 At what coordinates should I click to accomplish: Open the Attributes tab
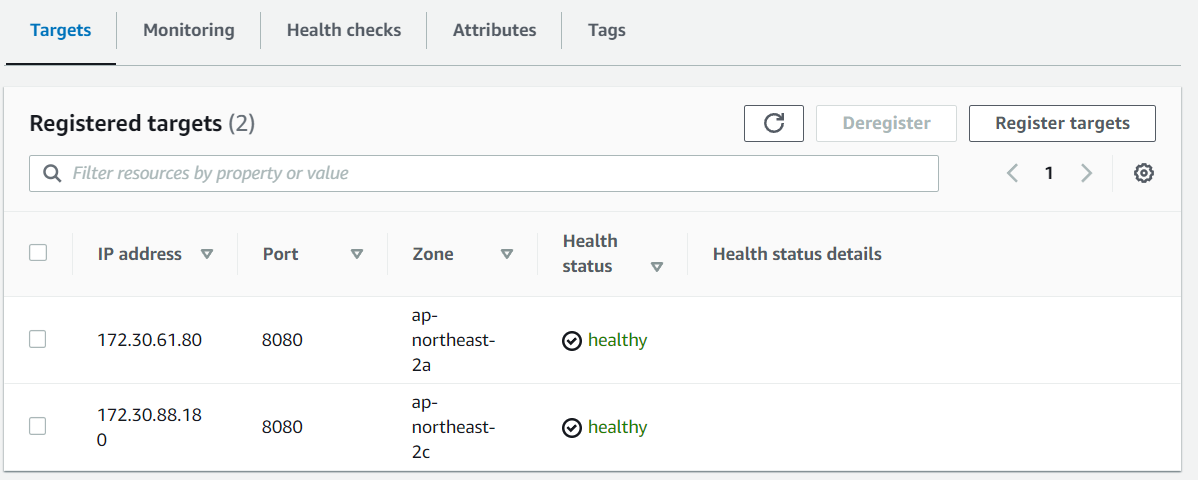tap(494, 30)
